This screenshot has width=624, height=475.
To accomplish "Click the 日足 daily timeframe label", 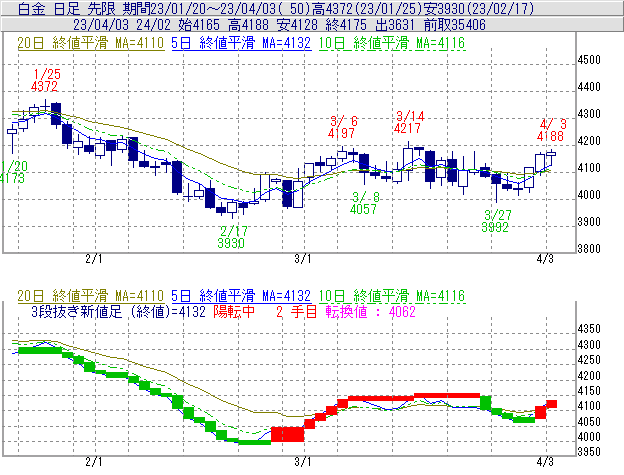I will 66,8.
